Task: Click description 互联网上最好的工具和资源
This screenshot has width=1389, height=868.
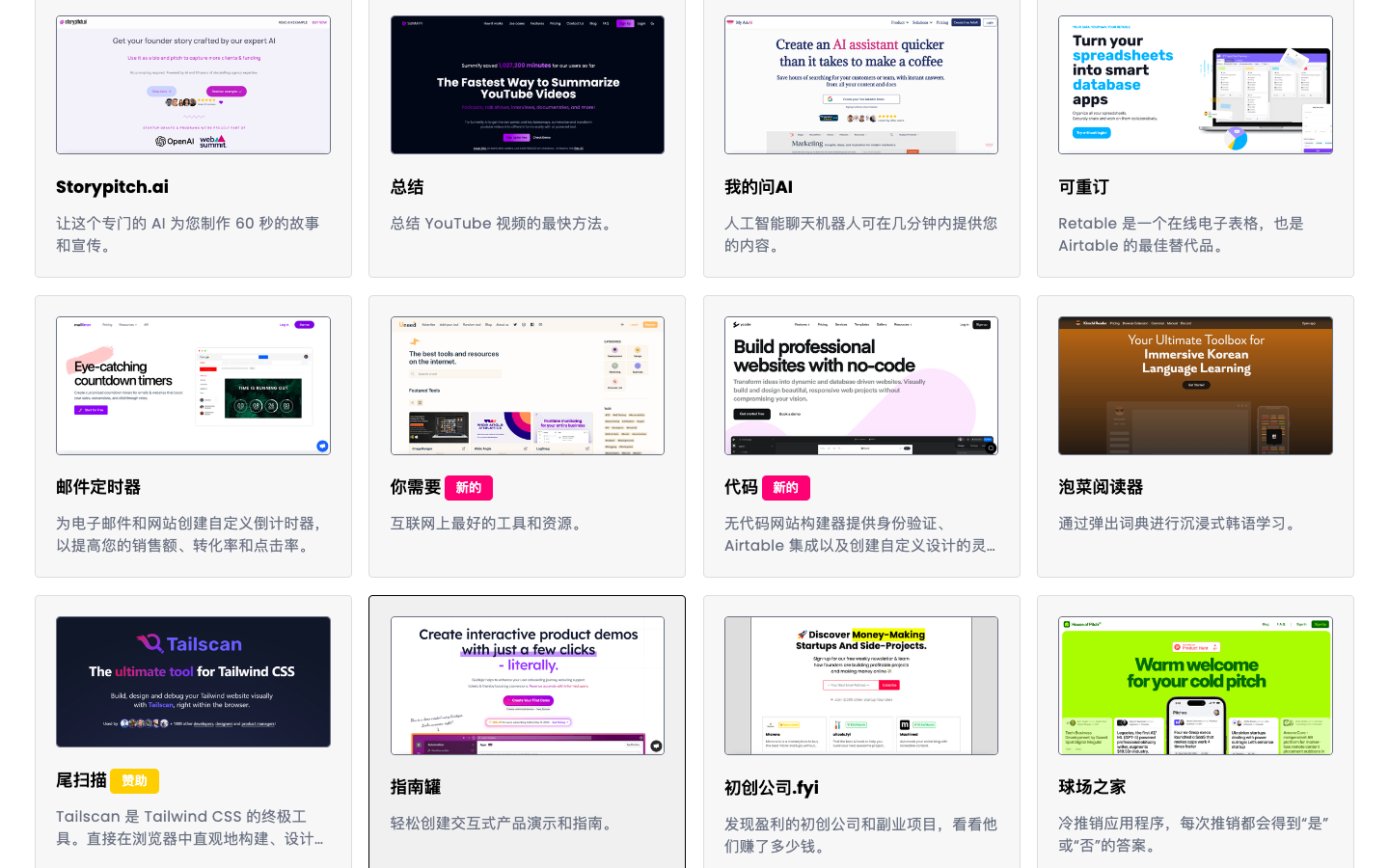Action: tap(488, 524)
